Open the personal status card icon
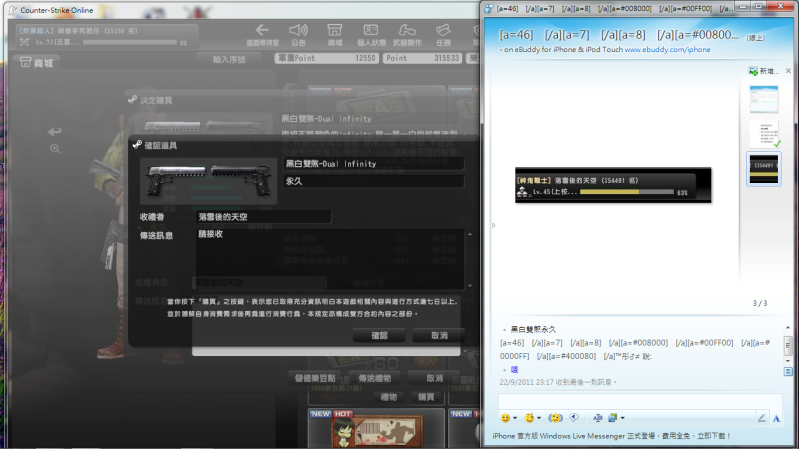799x449 pixels. (x=370, y=31)
